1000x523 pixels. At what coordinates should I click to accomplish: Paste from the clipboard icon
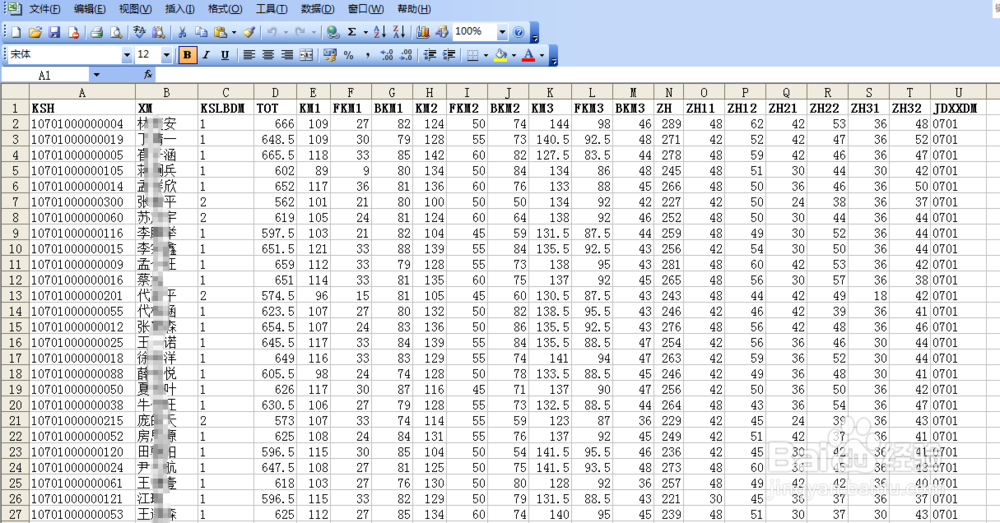point(221,32)
